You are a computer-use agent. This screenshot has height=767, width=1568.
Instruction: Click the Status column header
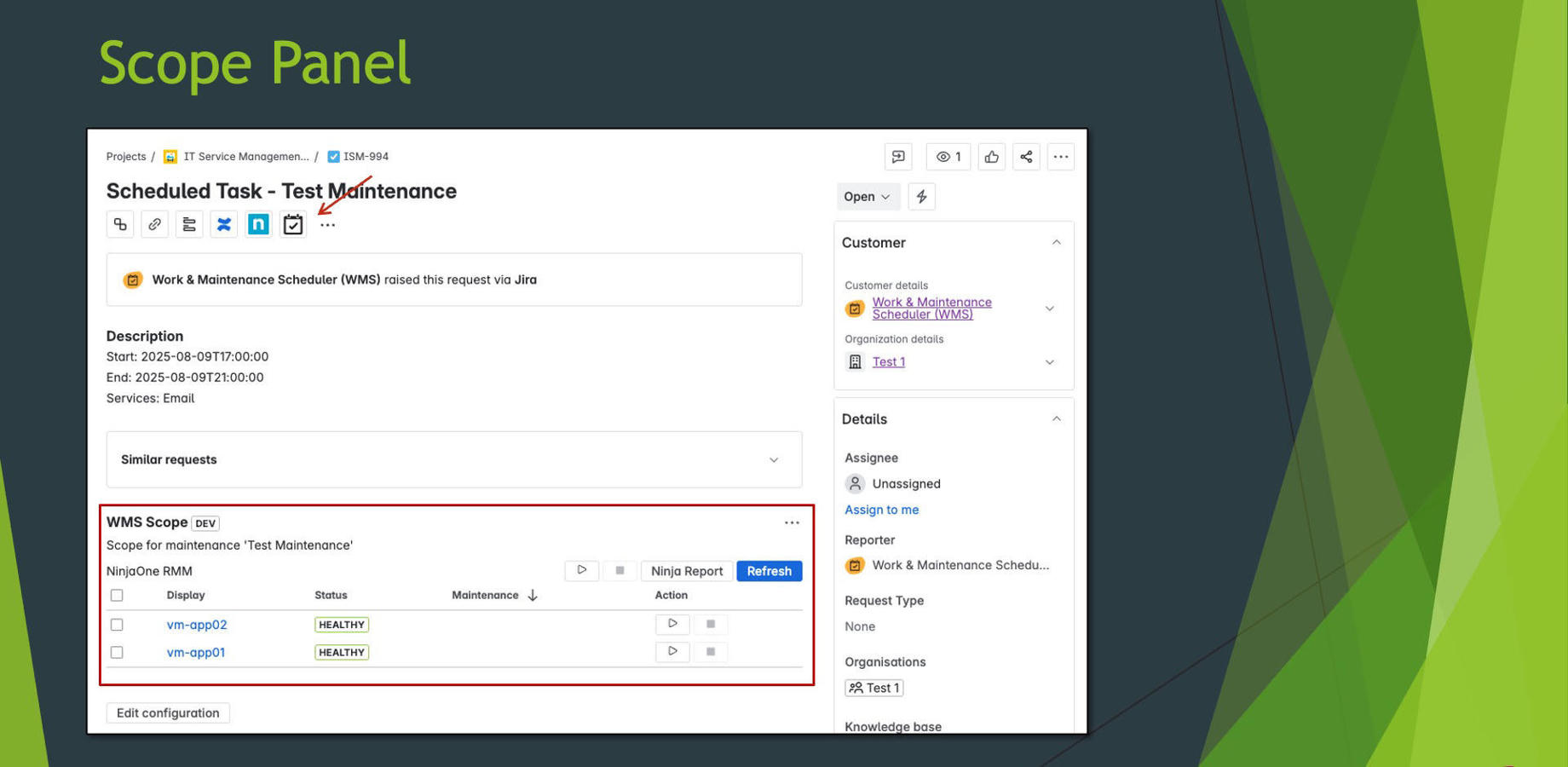(331, 596)
